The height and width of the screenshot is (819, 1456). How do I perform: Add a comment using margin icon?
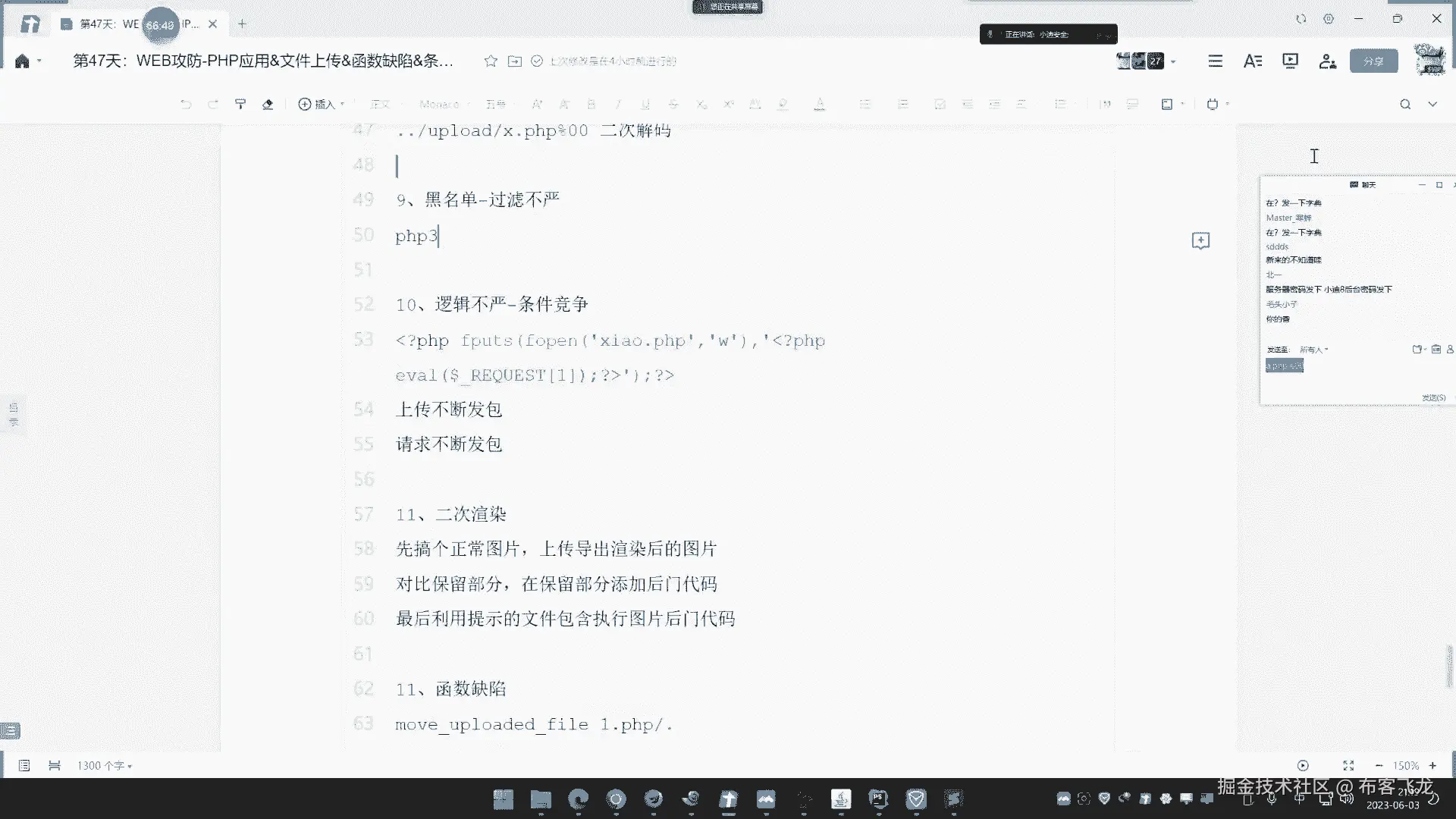tap(1200, 241)
